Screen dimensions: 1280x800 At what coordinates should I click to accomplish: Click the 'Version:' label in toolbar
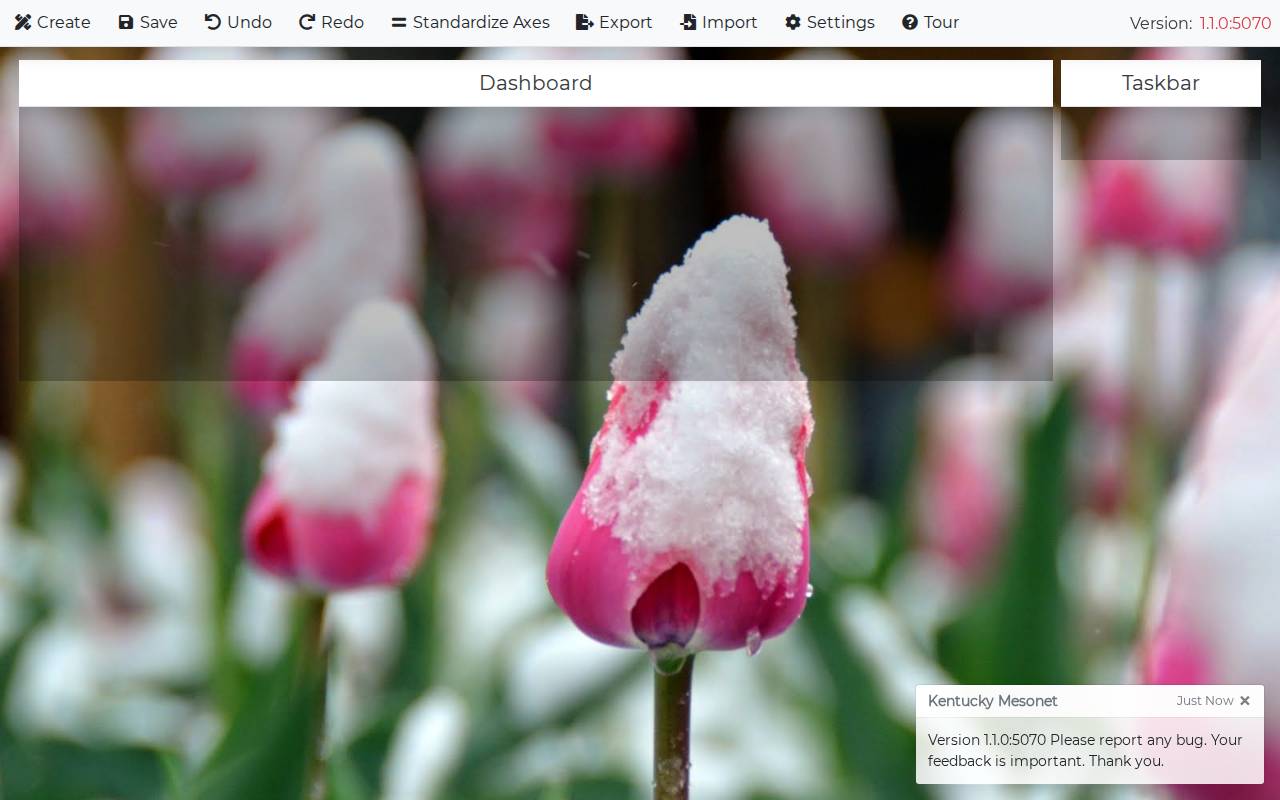coord(1161,23)
